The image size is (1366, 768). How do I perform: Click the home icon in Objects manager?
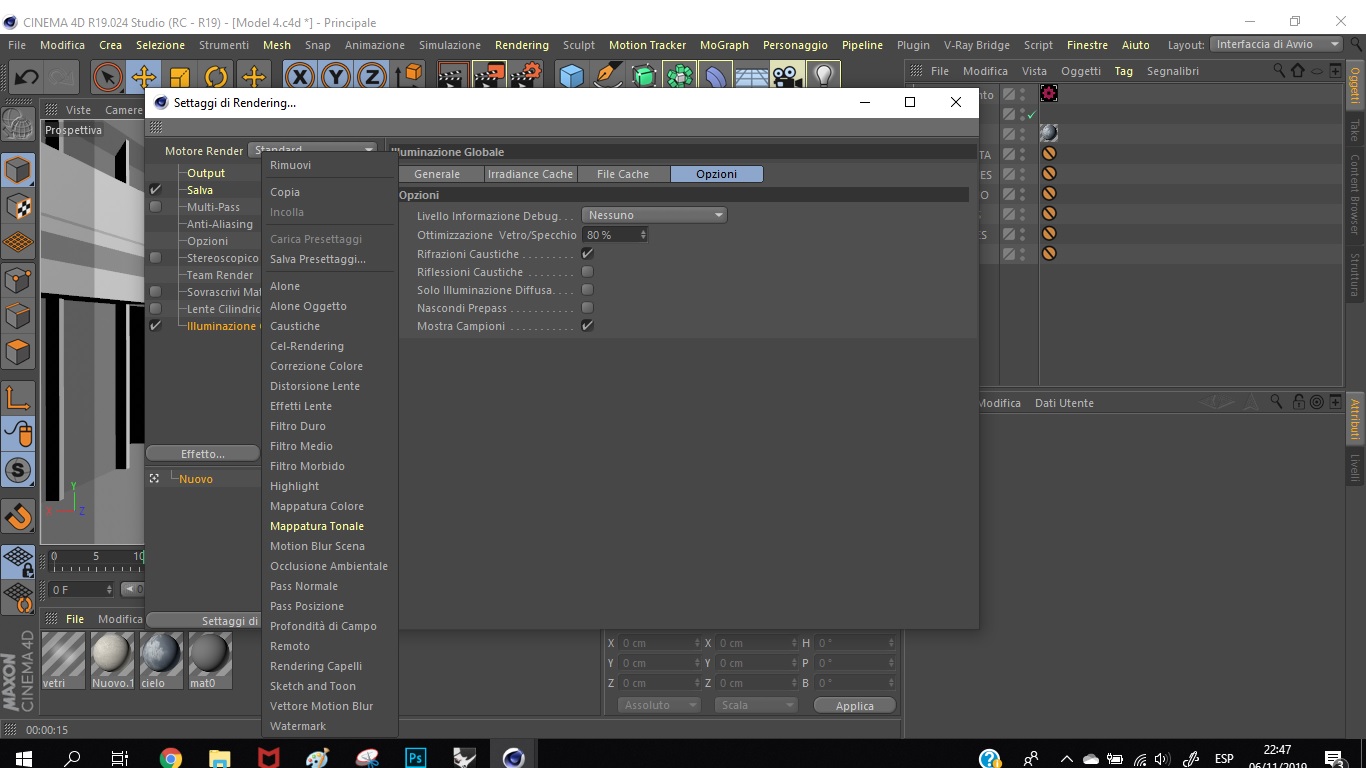[1298, 71]
